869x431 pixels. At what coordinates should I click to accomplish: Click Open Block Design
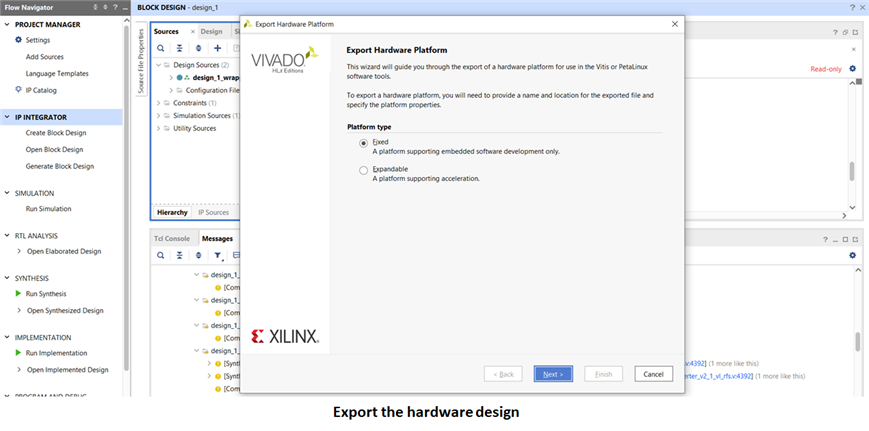[54, 150]
